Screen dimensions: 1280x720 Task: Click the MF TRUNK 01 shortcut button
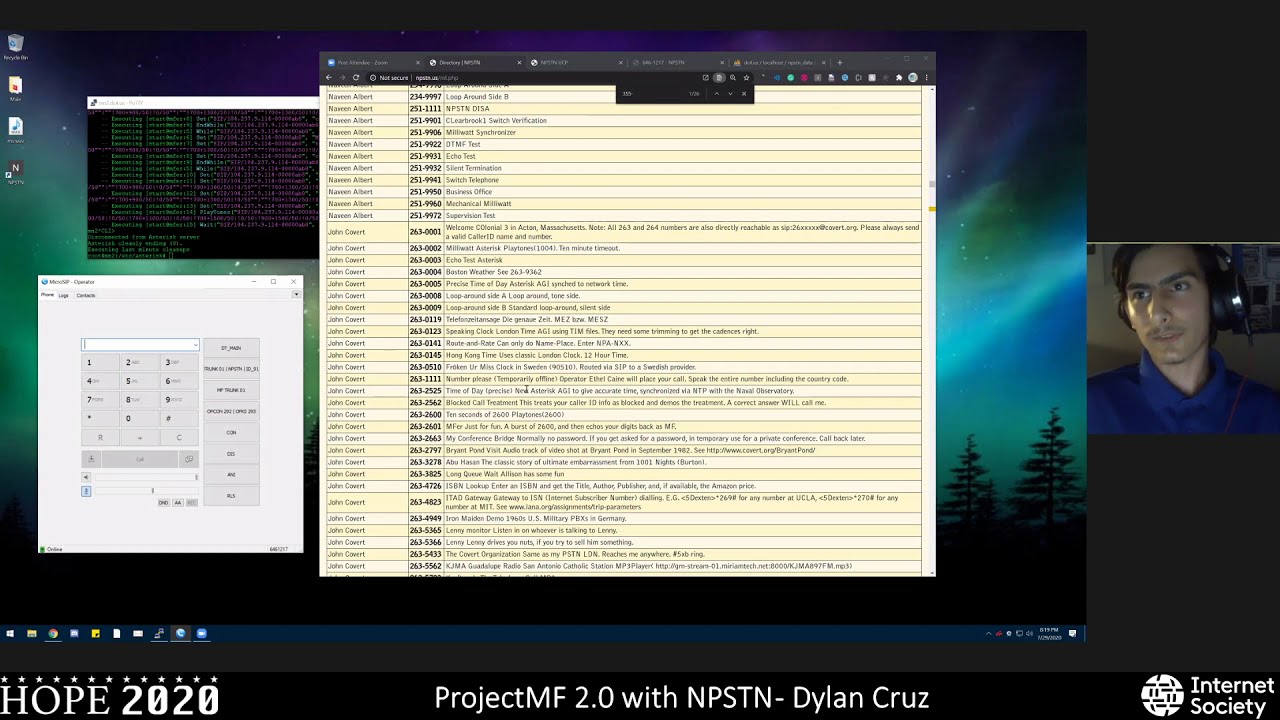click(231, 390)
